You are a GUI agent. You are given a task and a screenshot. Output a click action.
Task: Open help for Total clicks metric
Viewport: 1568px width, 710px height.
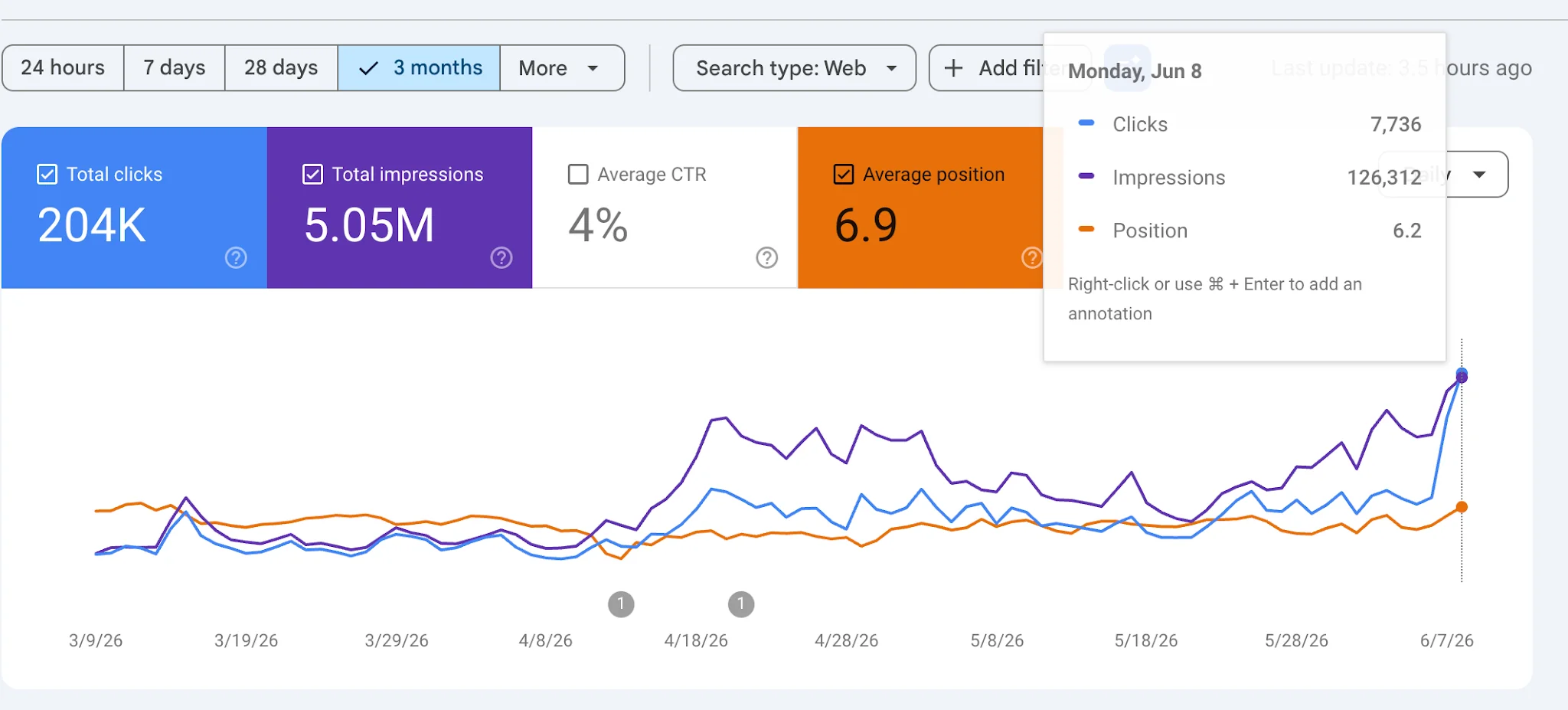click(x=236, y=258)
